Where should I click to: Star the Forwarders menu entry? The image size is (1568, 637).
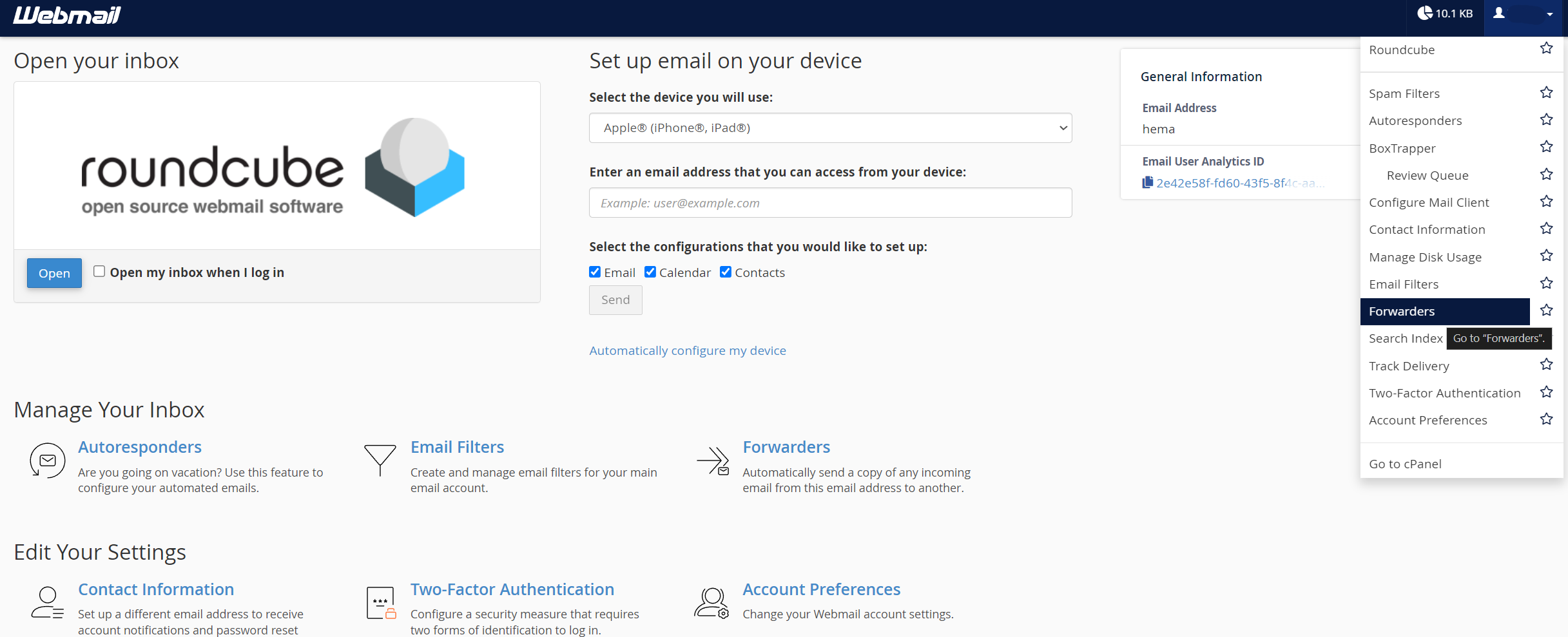click(1546, 310)
